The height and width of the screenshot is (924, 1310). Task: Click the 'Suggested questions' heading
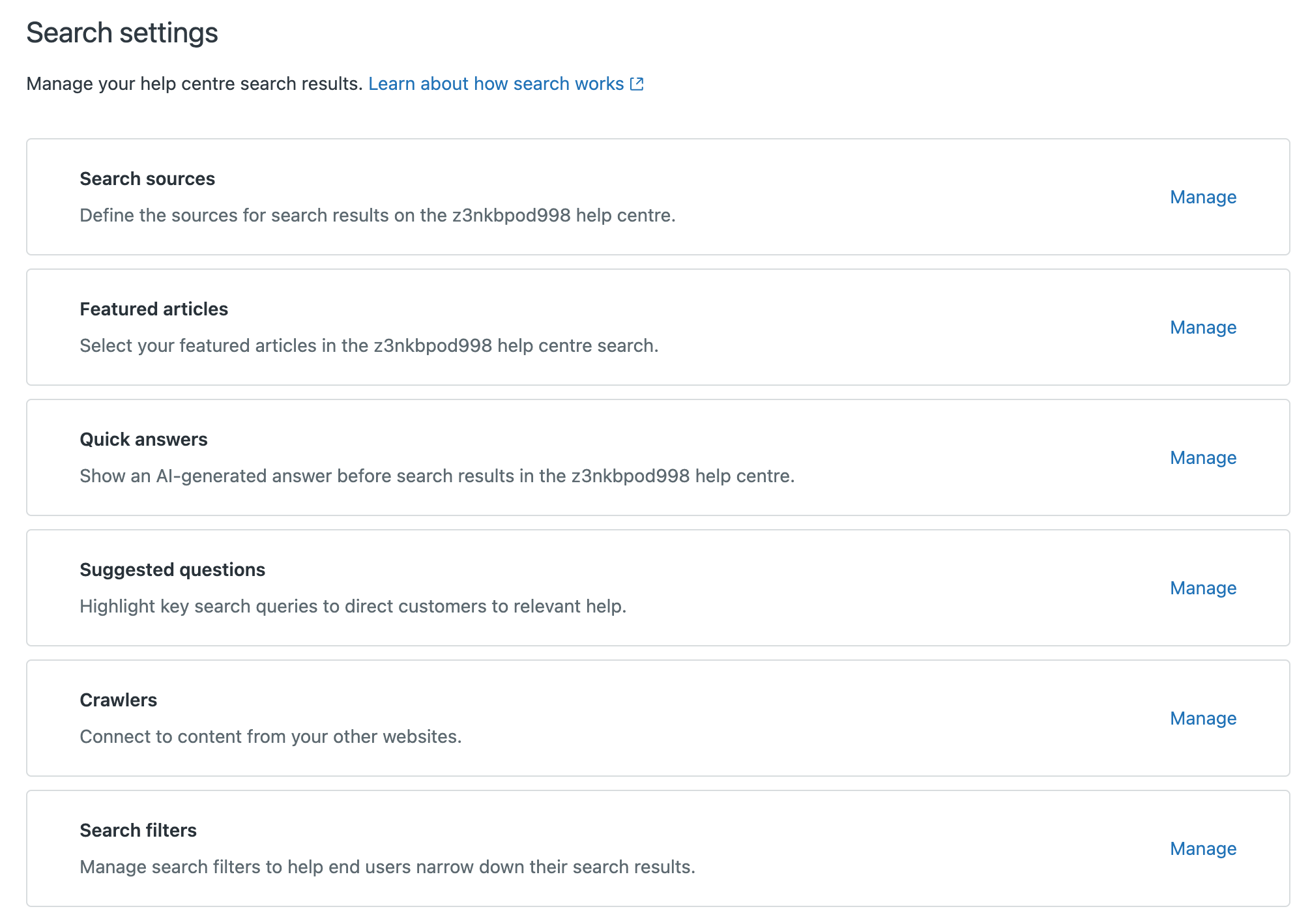172,570
